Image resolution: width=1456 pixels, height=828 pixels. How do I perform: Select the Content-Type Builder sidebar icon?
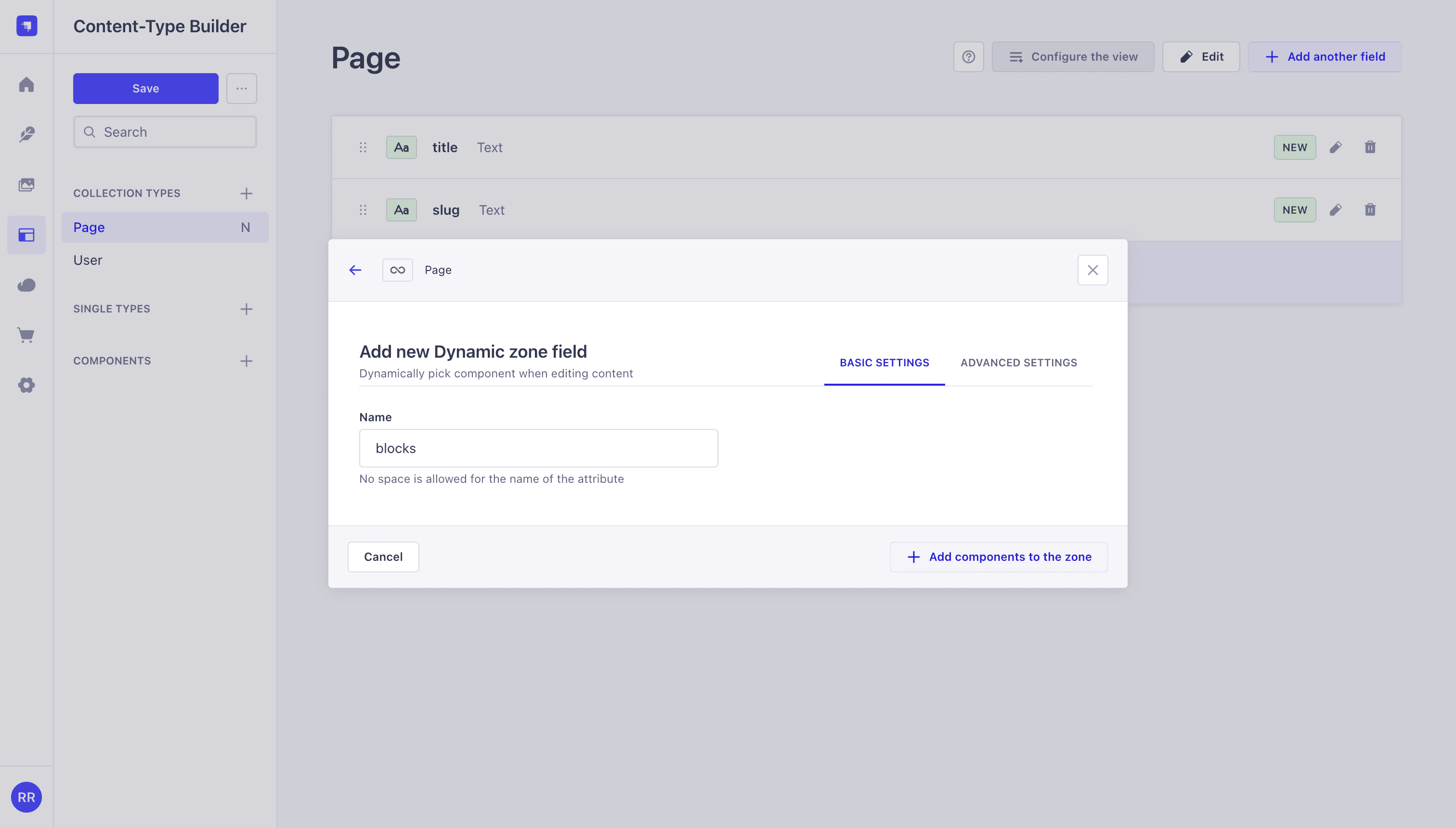[x=27, y=235]
